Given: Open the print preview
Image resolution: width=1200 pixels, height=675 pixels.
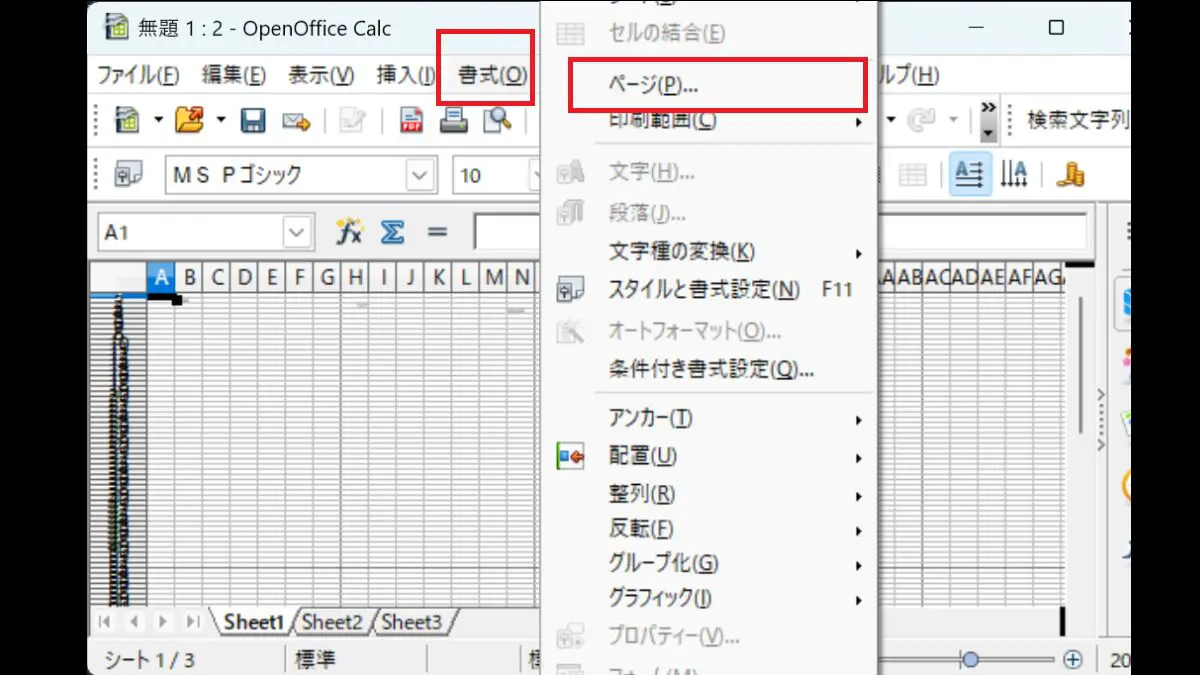Looking at the screenshot, I should click(497, 121).
